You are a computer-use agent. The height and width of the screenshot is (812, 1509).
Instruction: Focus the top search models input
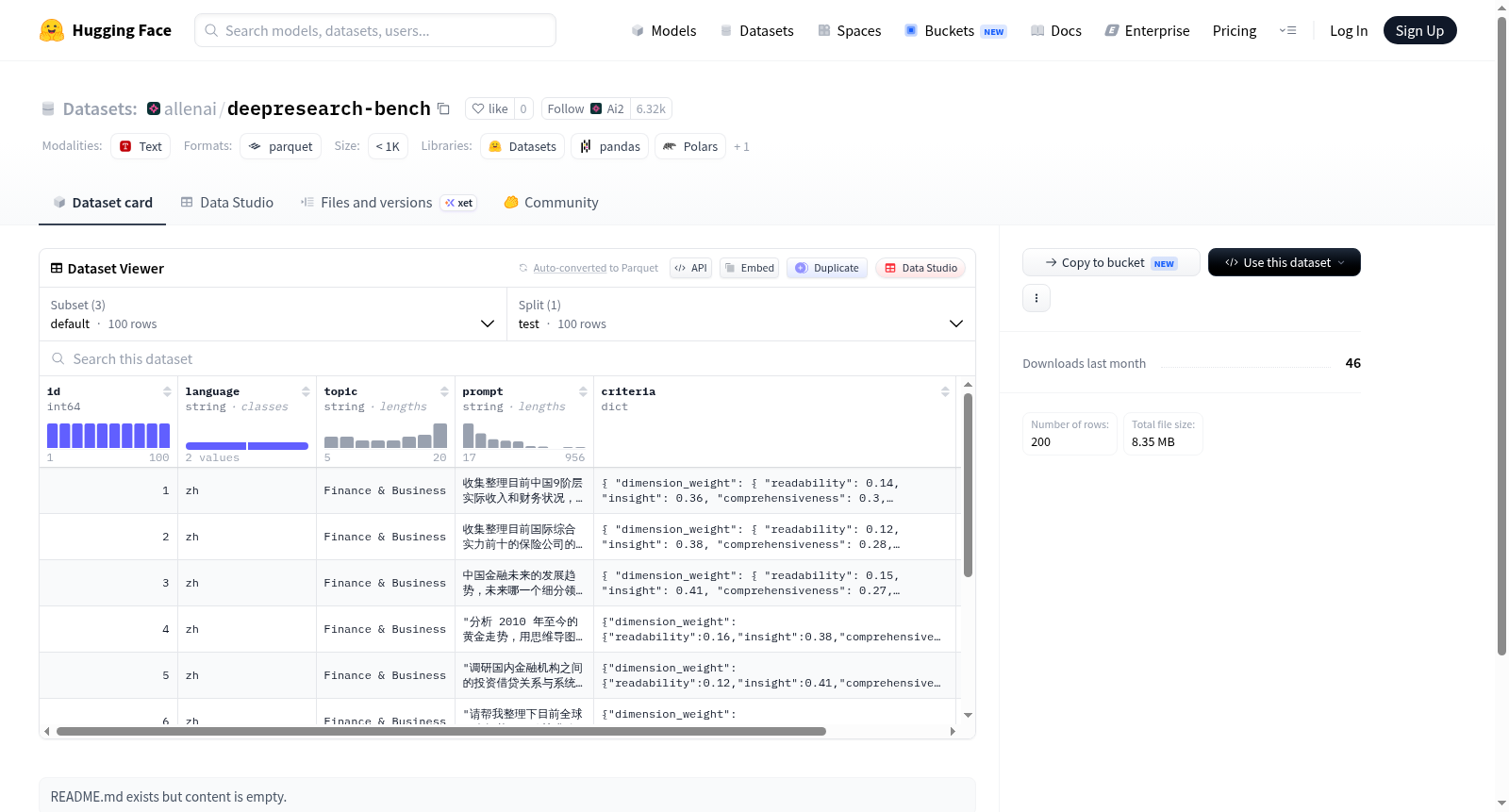pos(375,30)
